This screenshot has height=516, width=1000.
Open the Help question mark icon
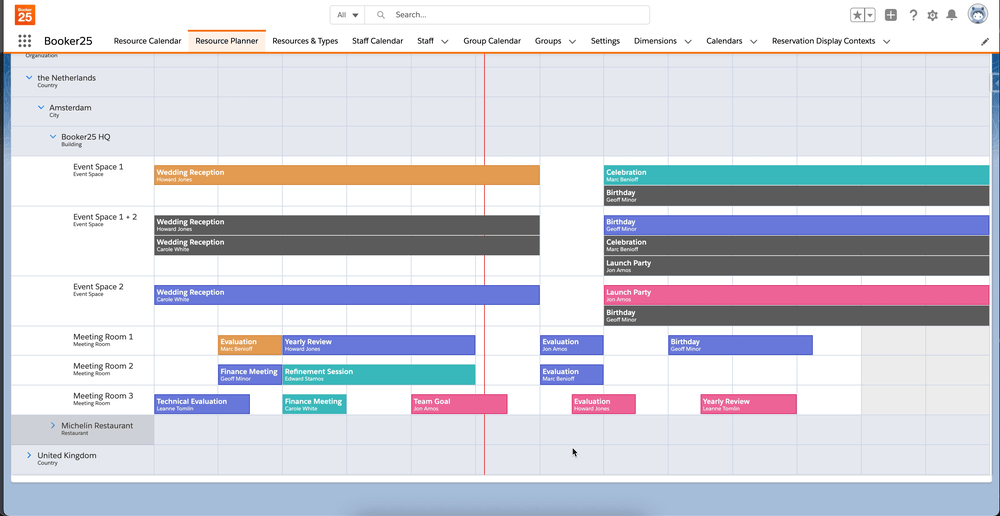point(913,15)
